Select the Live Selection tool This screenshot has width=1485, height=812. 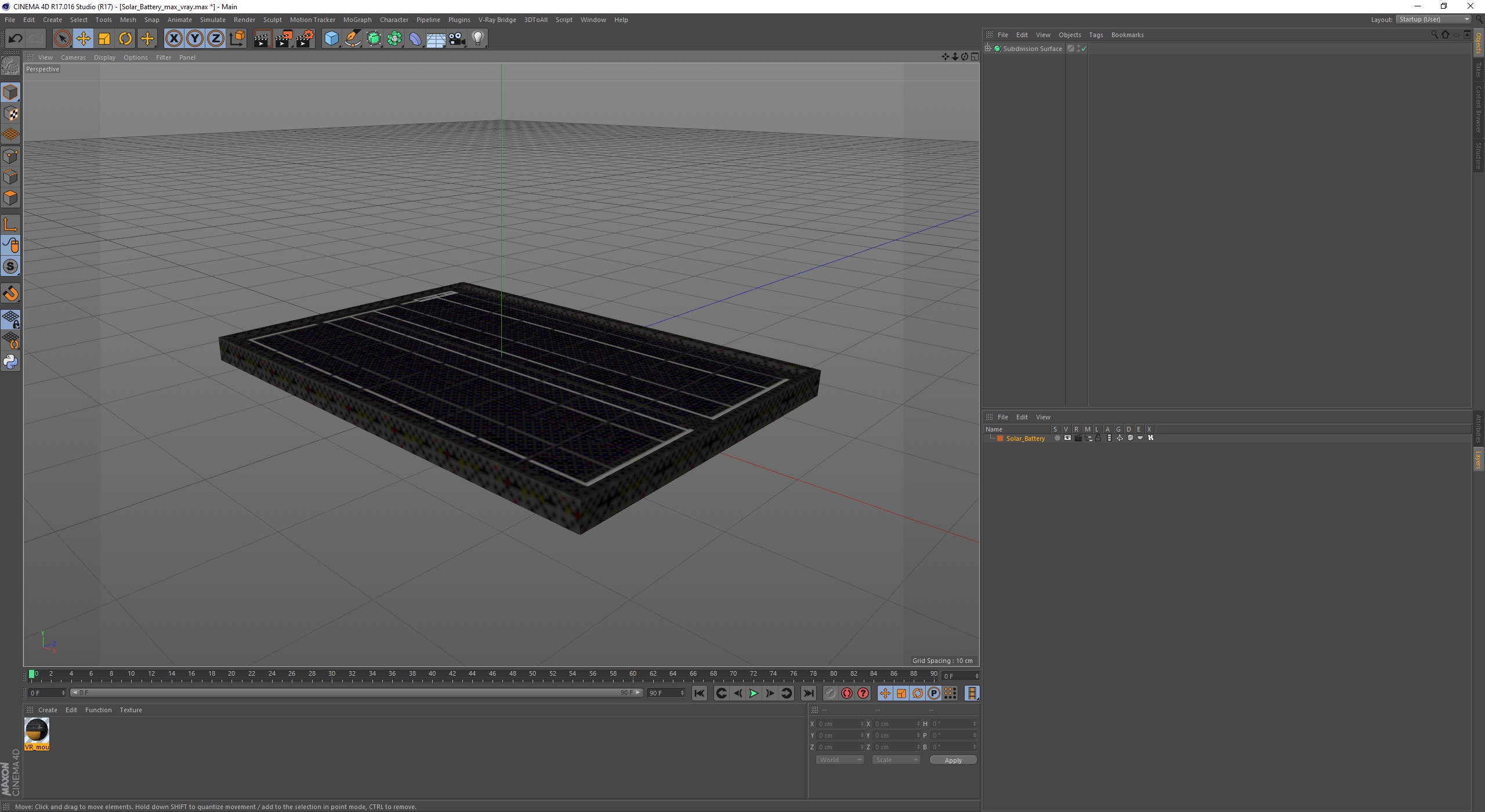[x=62, y=38]
